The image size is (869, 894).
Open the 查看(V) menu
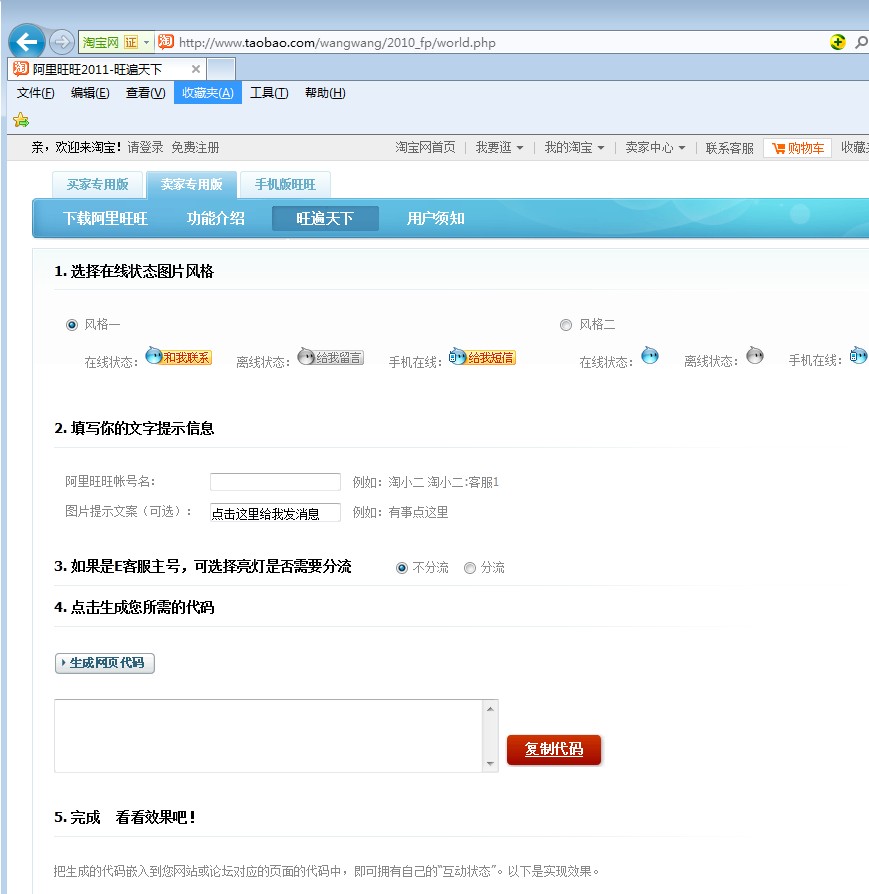(145, 93)
